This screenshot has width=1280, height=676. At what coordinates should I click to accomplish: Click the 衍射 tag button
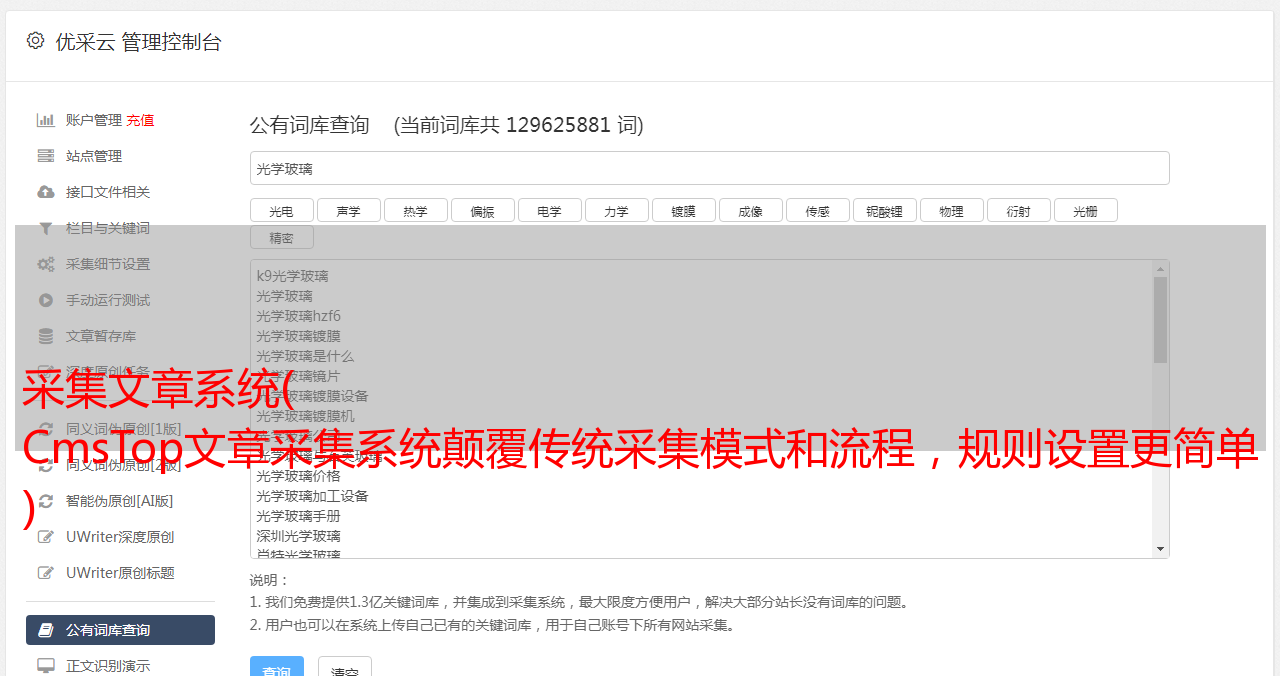click(x=1019, y=210)
